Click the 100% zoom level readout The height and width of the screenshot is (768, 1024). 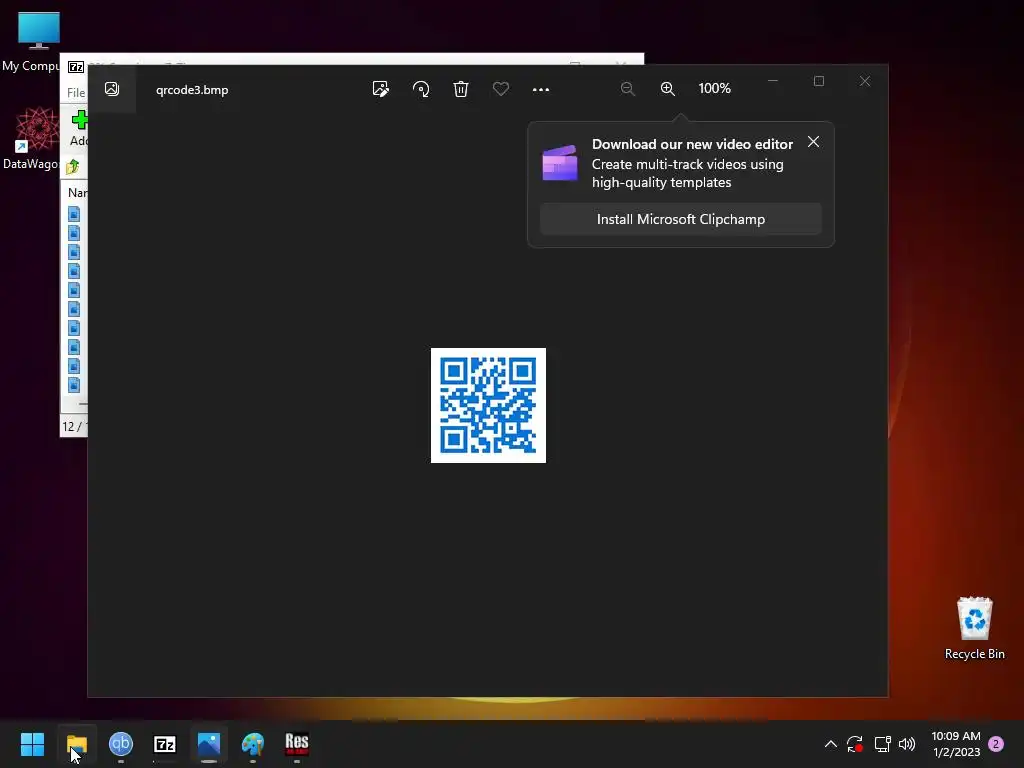pos(714,88)
